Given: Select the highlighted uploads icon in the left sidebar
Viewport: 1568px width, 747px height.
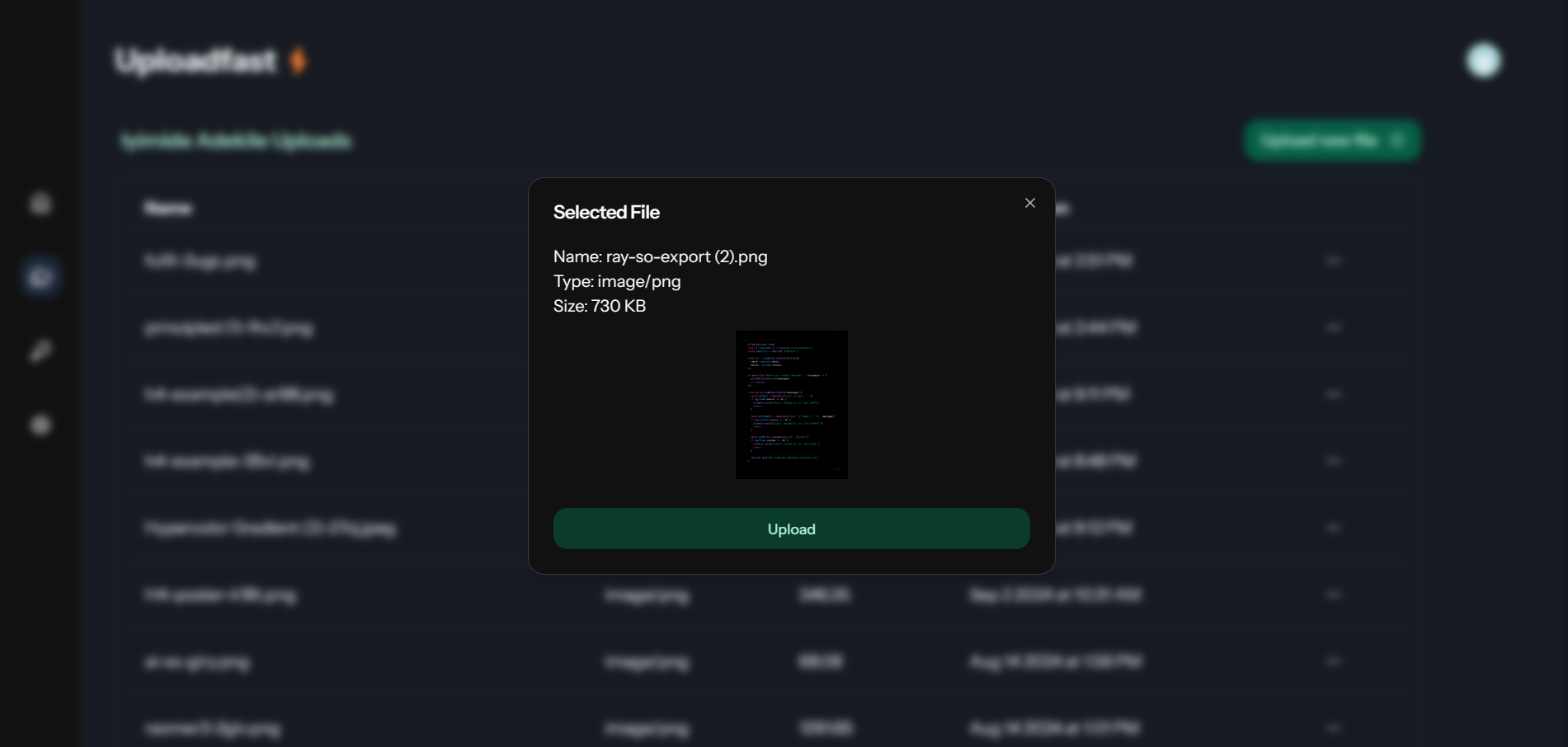Looking at the screenshot, I should tap(40, 276).
